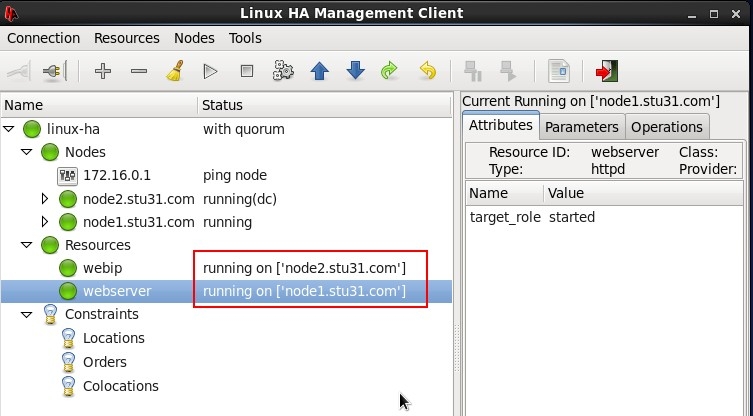This screenshot has width=753, height=416.
Task: Click the 'with quorum' status text
Action: coord(243,129)
